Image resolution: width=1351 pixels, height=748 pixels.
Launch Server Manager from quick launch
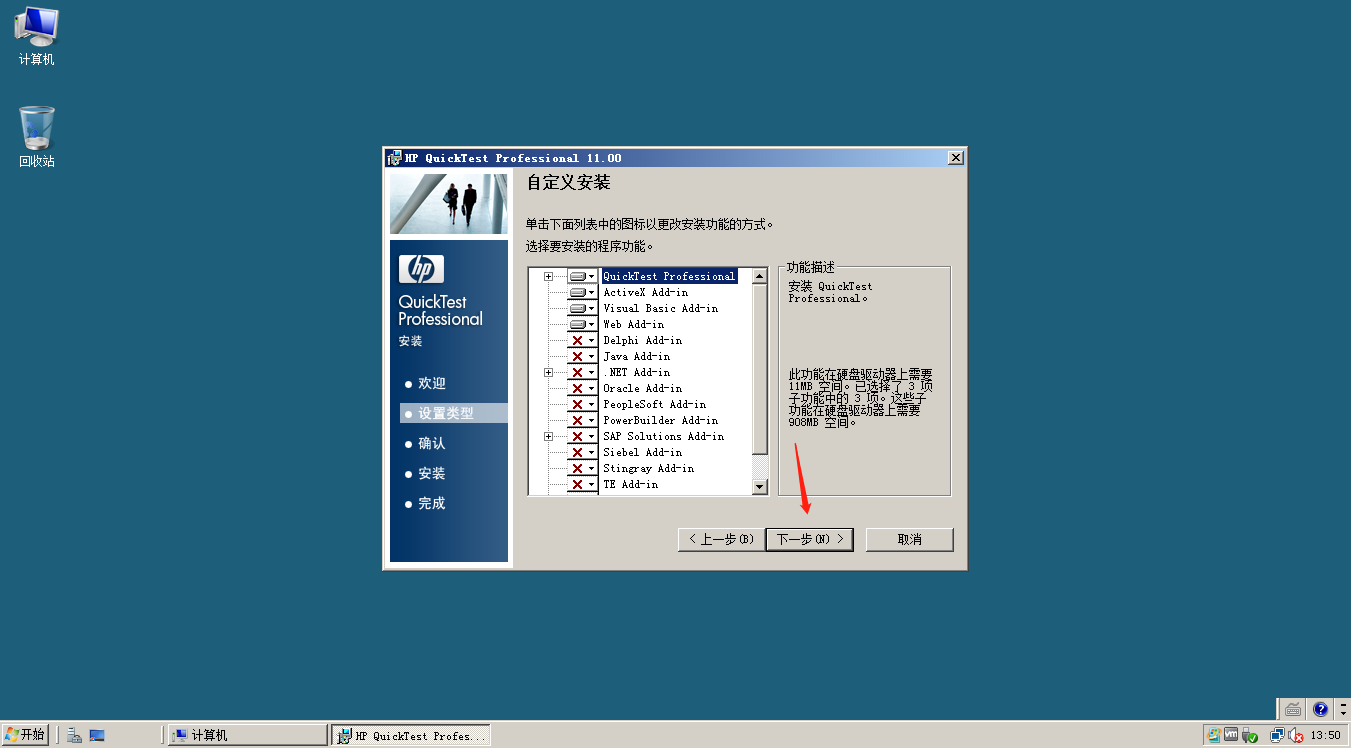pos(74,735)
